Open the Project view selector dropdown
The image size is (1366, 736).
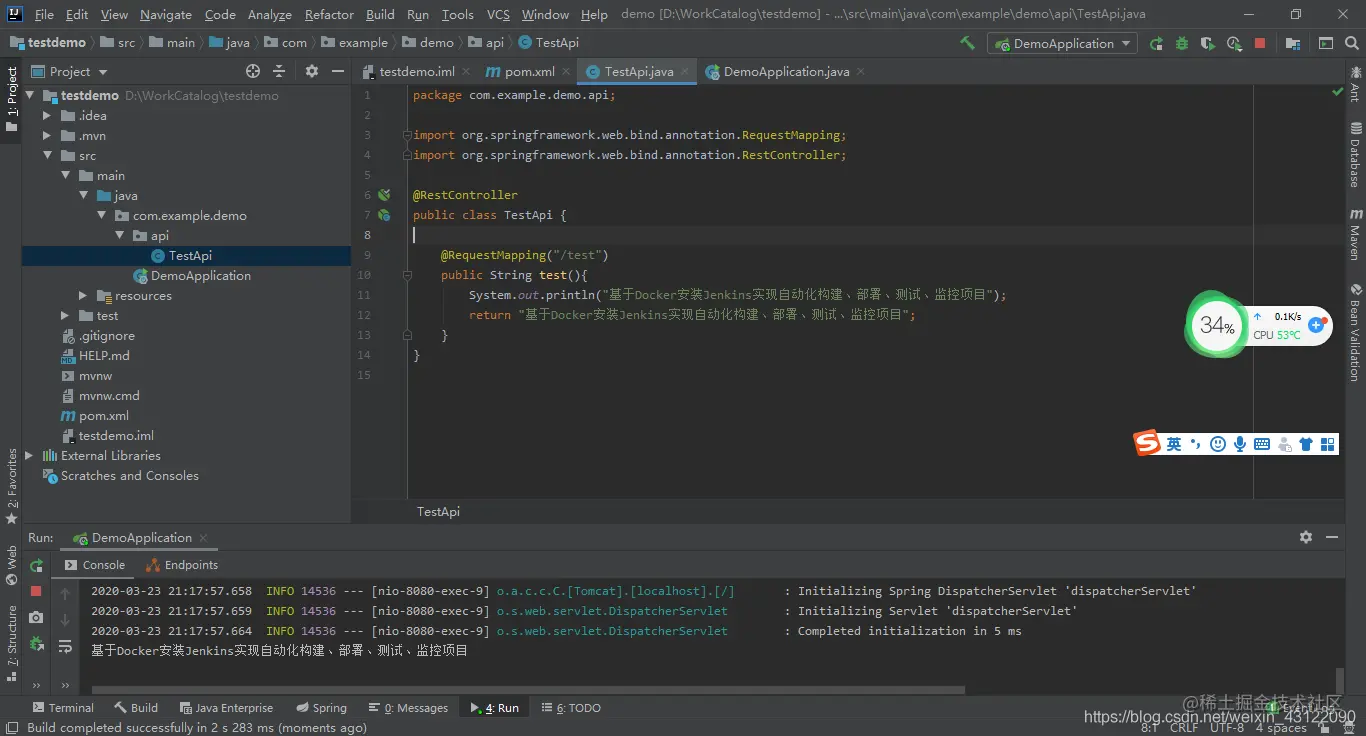pyautogui.click(x=69, y=71)
